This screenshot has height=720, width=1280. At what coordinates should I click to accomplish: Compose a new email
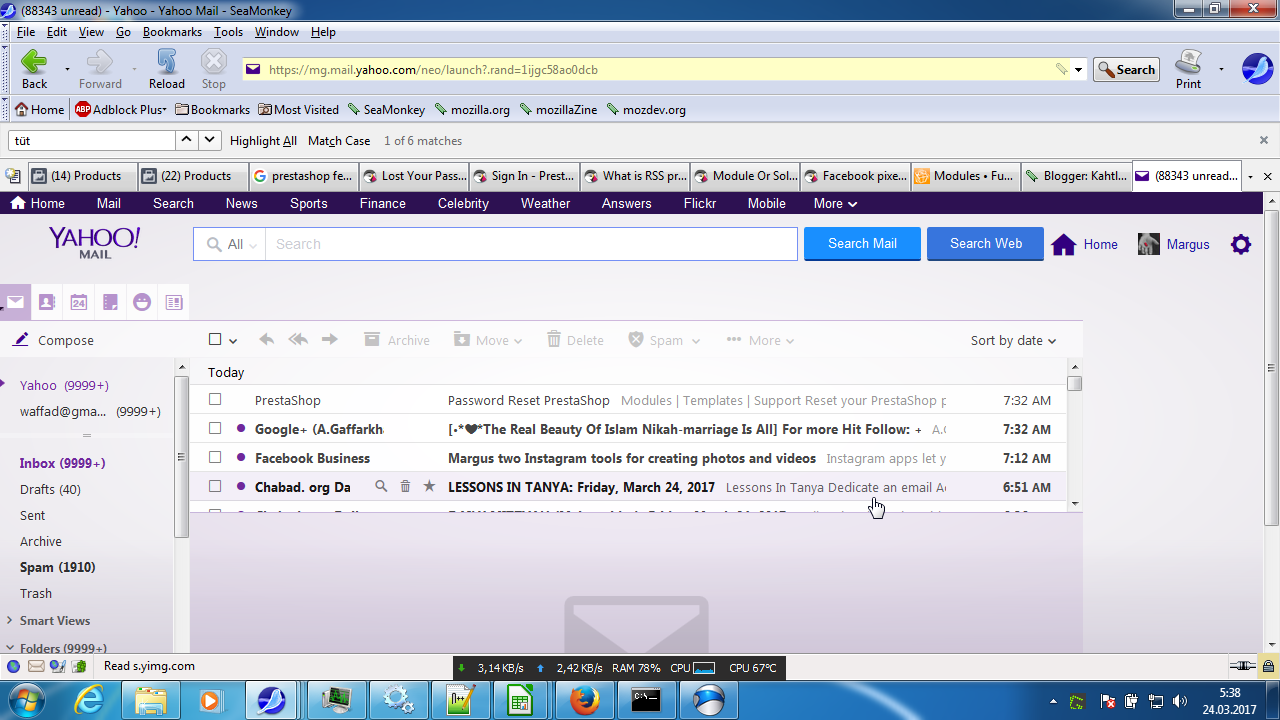[54, 340]
